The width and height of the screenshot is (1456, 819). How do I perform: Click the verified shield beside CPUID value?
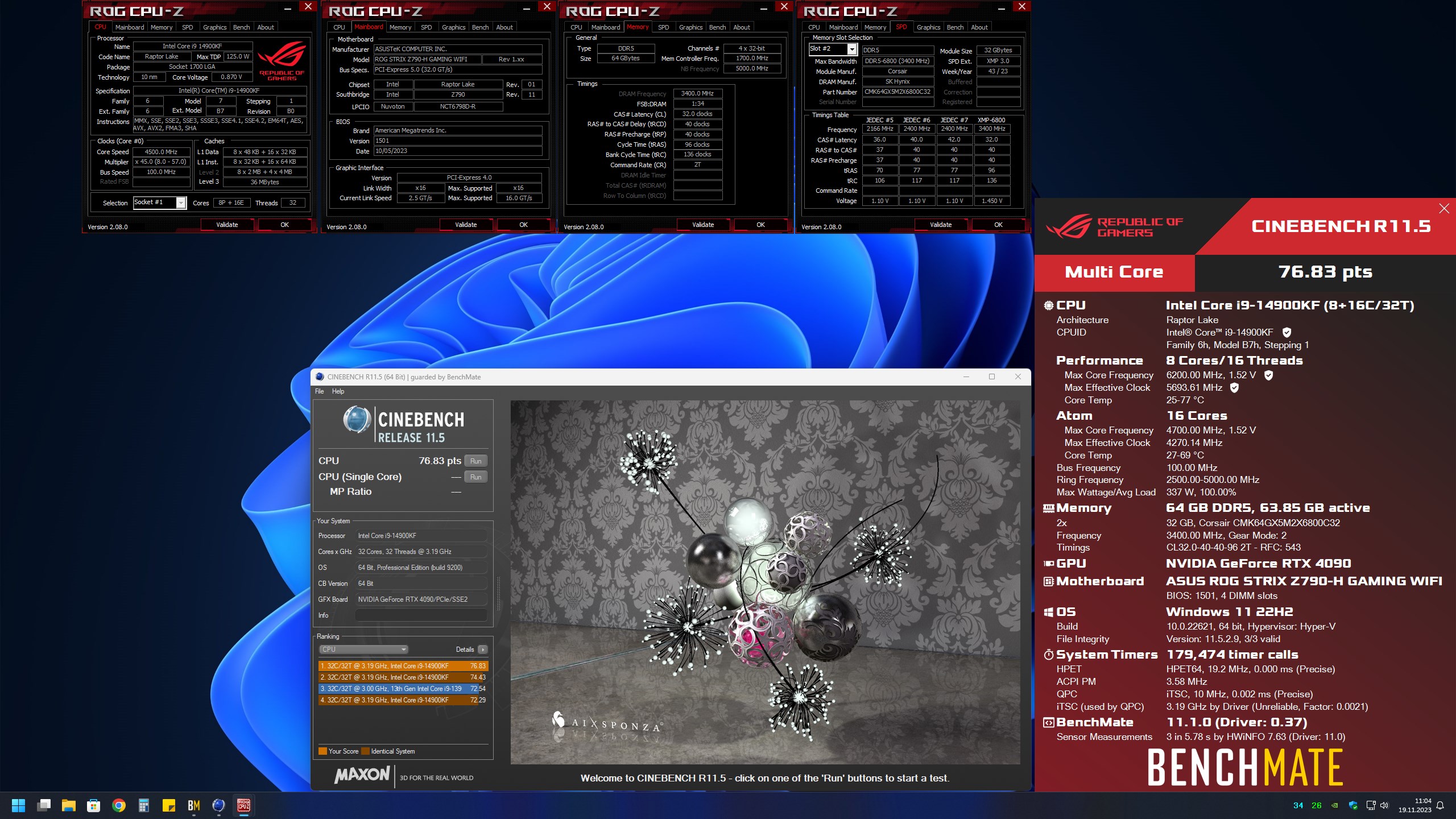[1287, 332]
